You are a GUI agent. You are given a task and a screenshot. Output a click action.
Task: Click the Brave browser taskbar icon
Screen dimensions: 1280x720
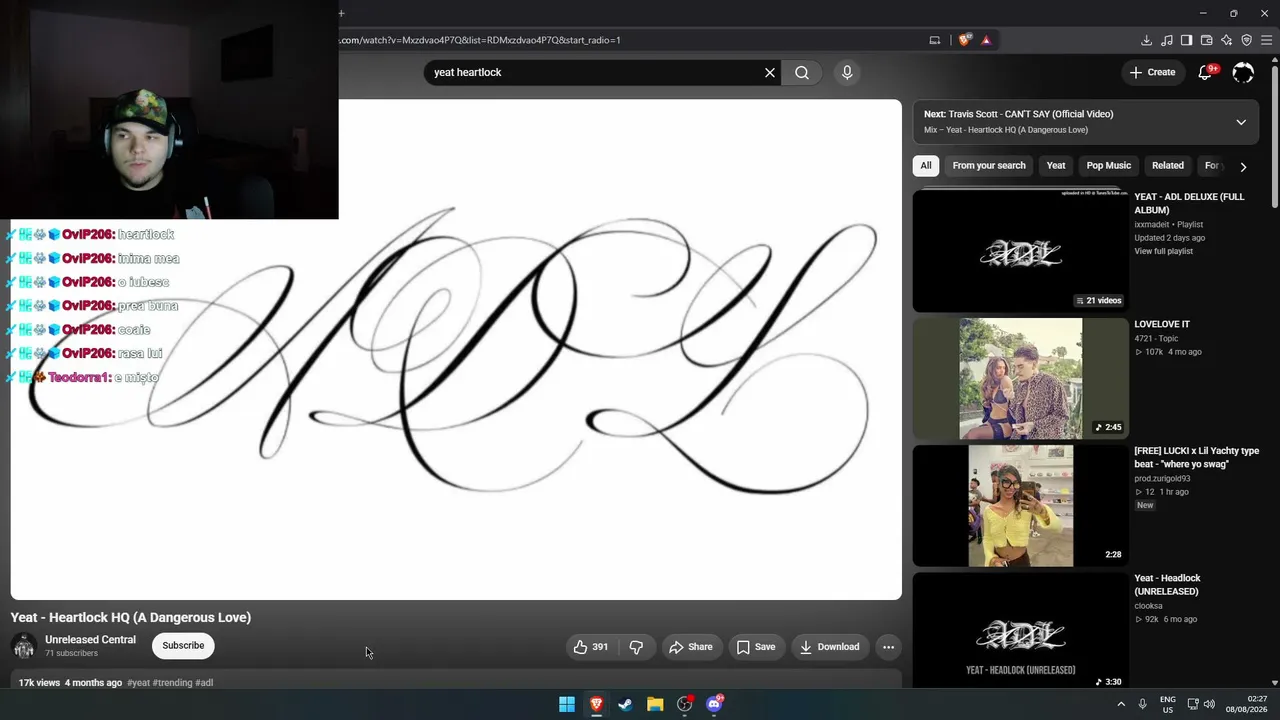pyautogui.click(x=596, y=704)
